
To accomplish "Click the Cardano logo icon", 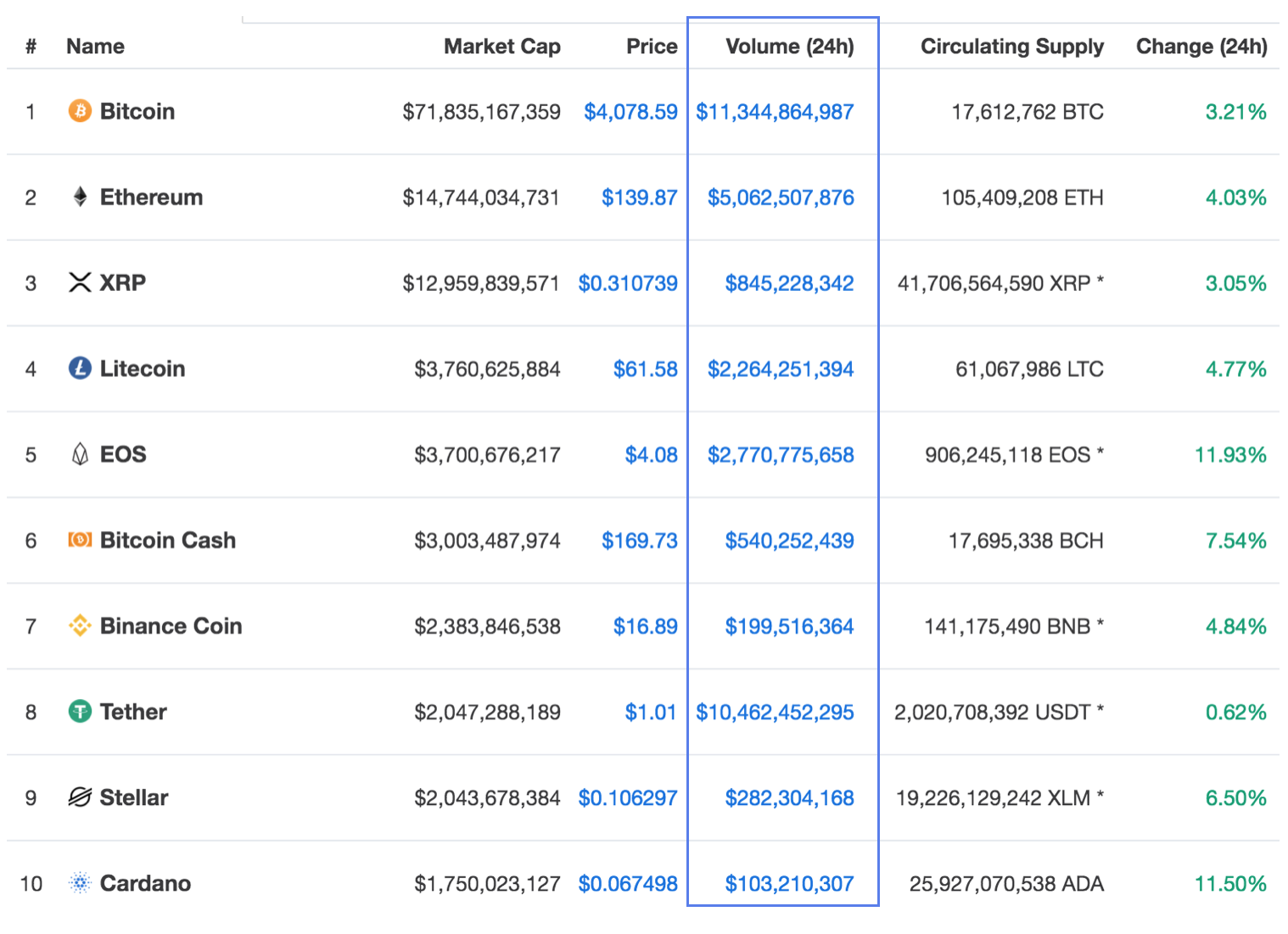I will pos(80,883).
